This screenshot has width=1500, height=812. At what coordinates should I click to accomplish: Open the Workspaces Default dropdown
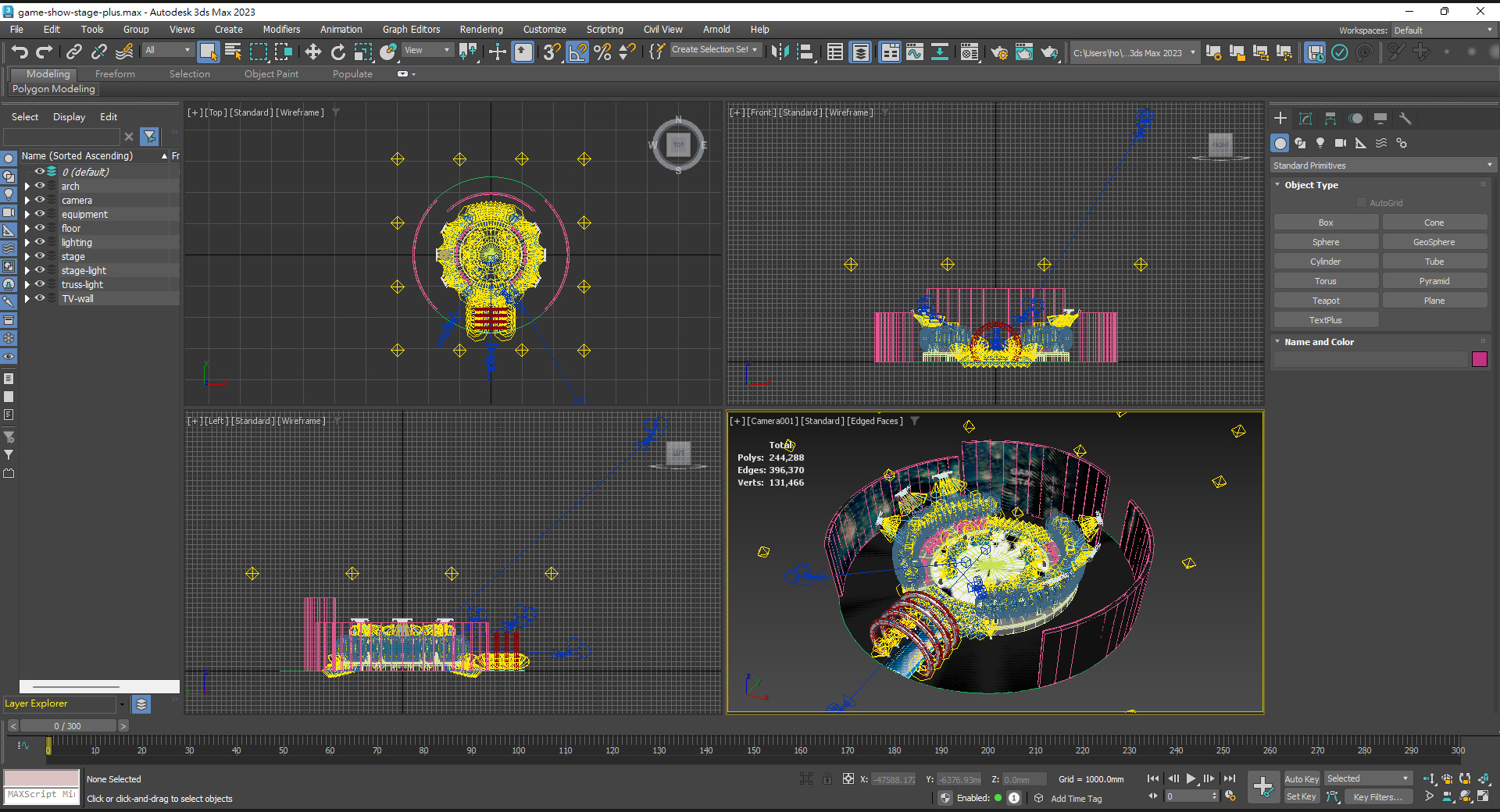1442,30
